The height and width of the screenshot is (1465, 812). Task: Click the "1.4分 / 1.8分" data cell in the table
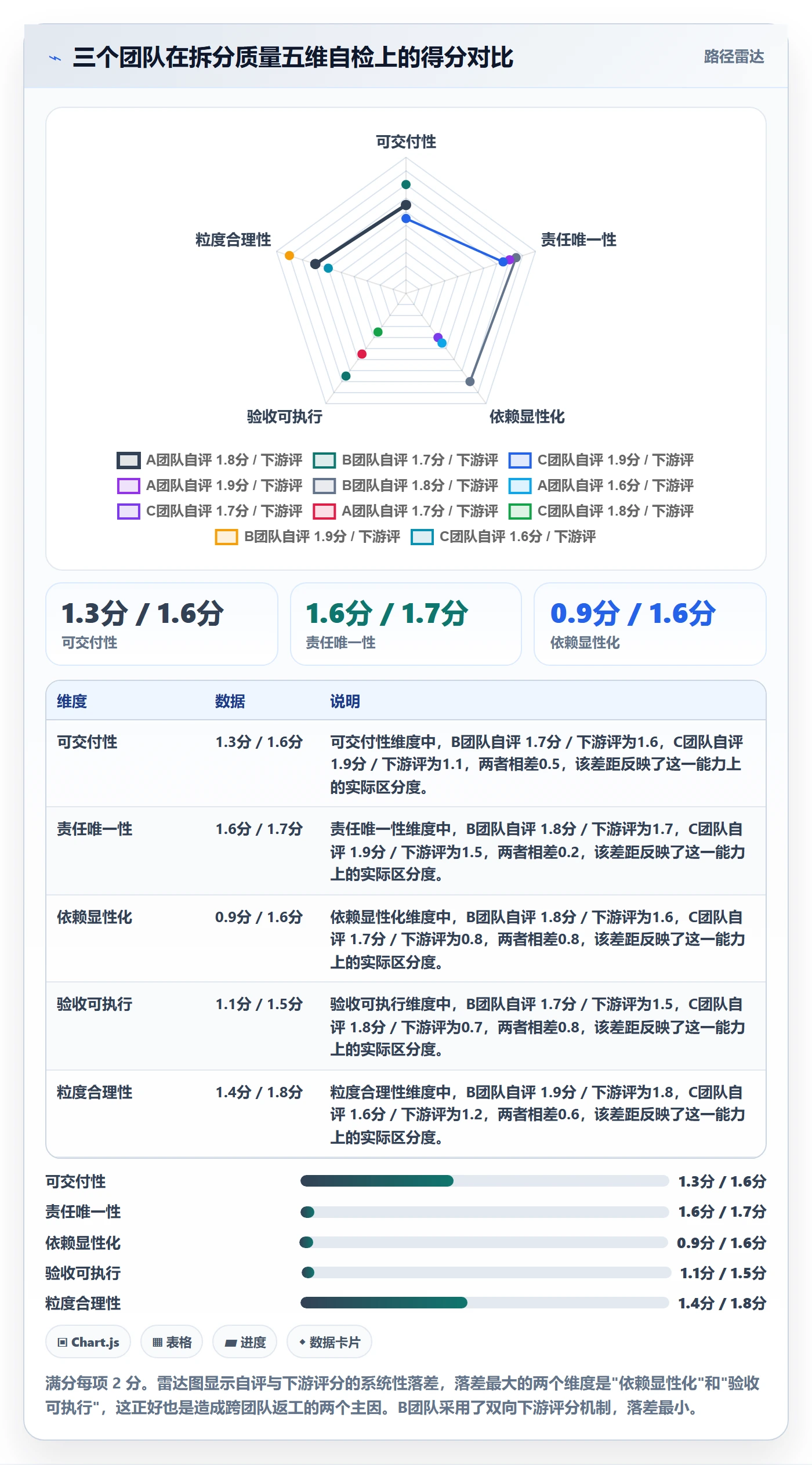[x=259, y=1093]
